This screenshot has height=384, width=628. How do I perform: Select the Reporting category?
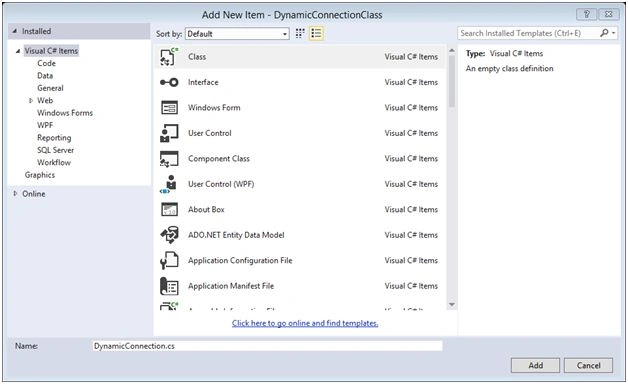point(54,138)
